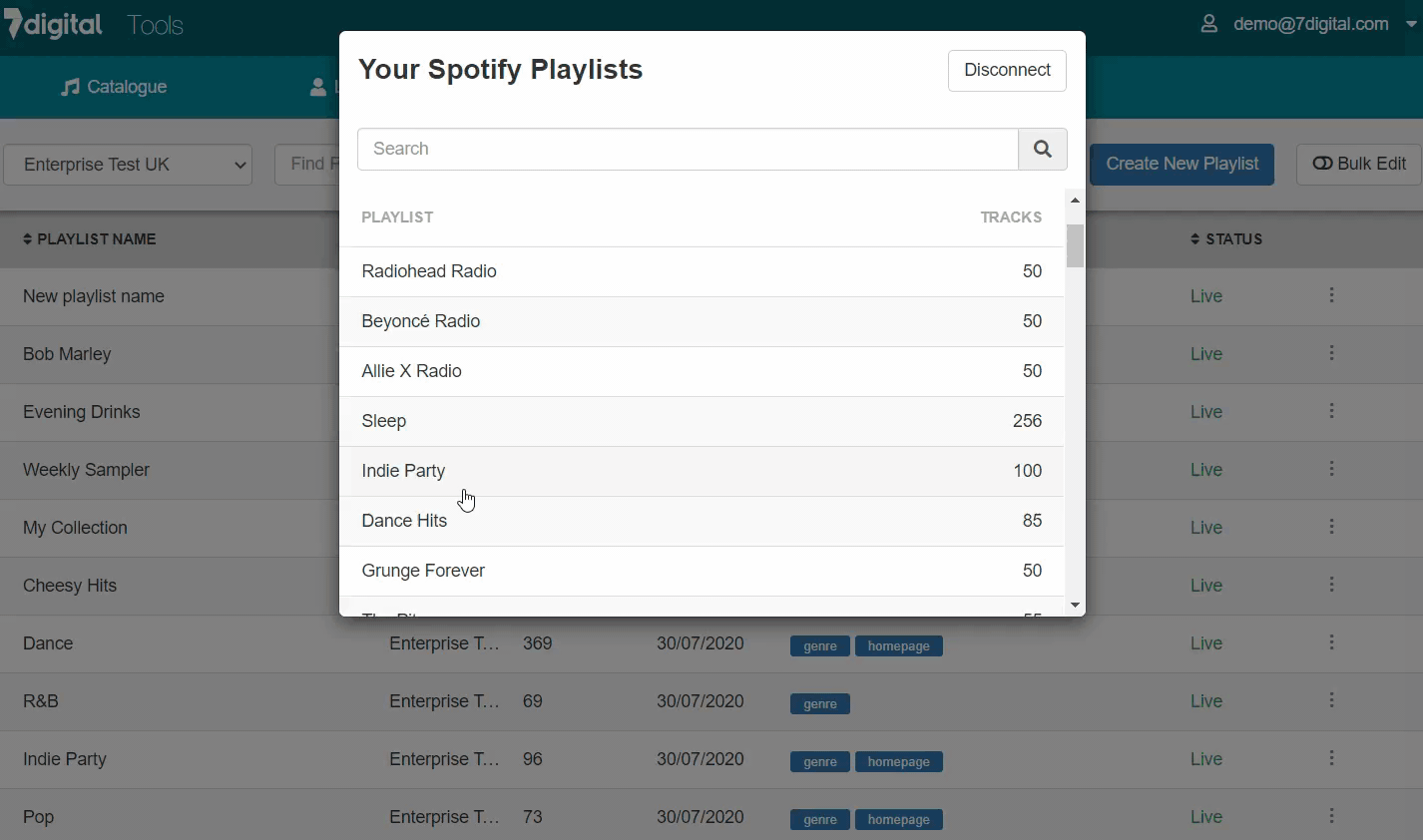
Task: Click Live status of Dance row
Action: pyautogui.click(x=1206, y=643)
